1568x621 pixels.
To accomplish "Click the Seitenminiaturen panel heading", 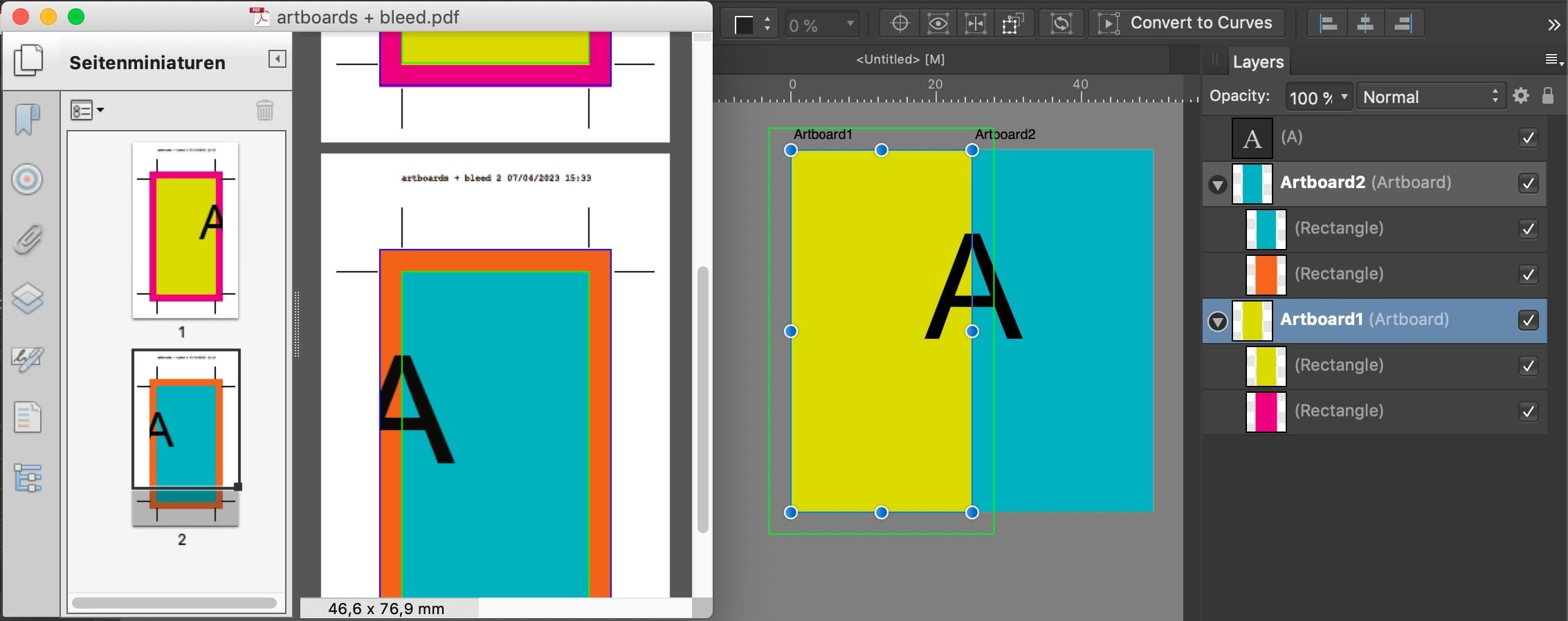I will pos(147,63).
